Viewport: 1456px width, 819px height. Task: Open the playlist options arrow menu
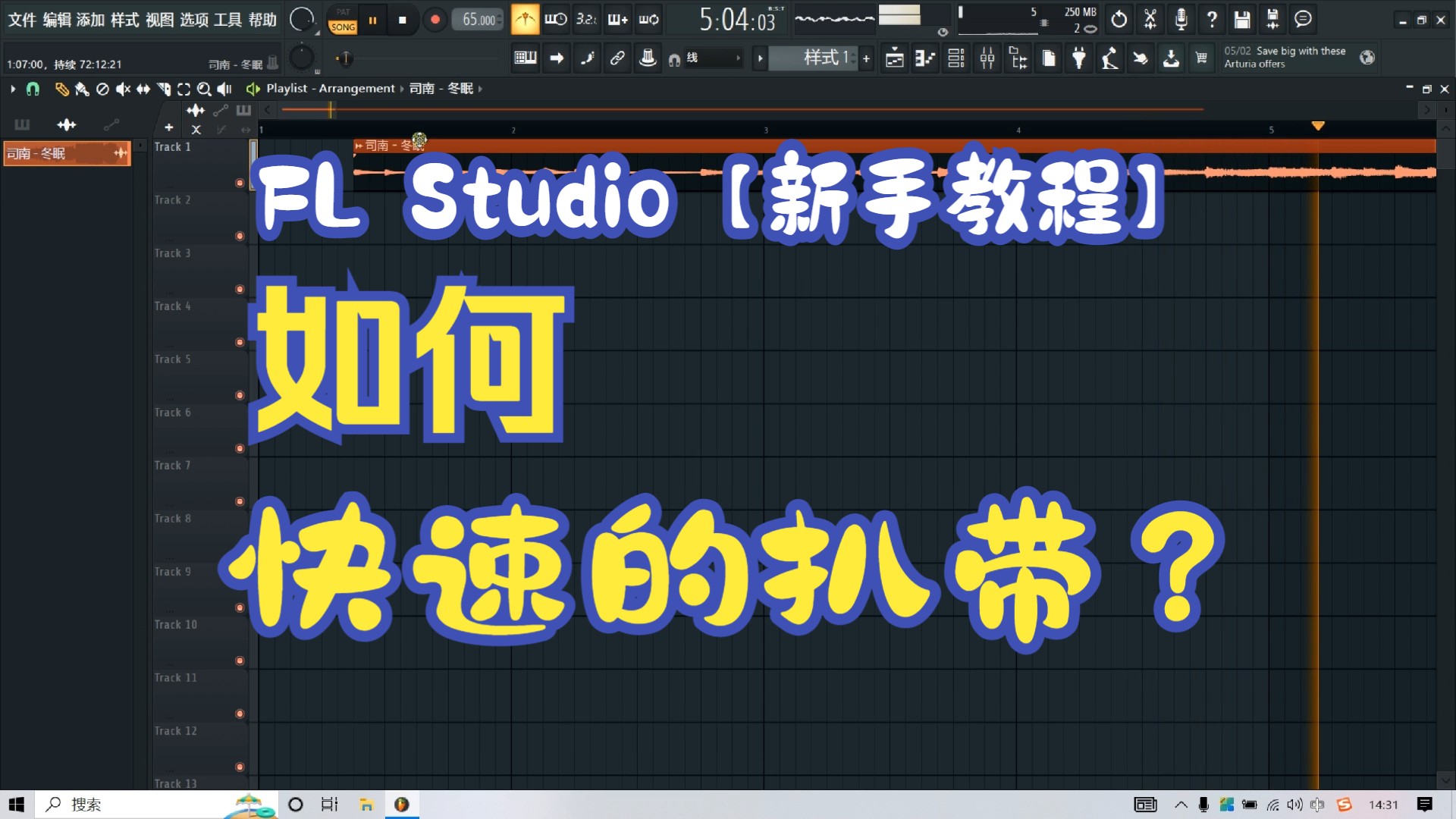tap(13, 89)
